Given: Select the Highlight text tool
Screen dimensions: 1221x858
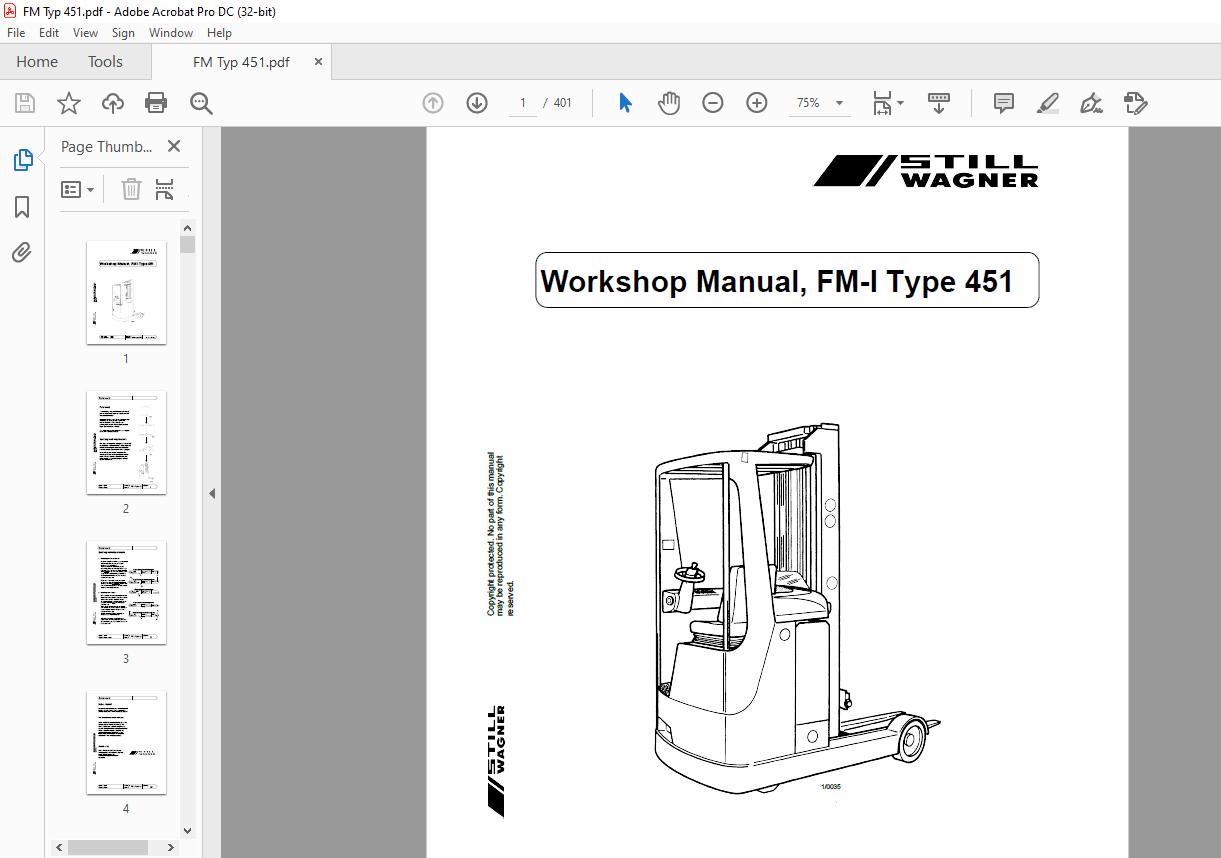Looking at the screenshot, I should (x=1048, y=103).
